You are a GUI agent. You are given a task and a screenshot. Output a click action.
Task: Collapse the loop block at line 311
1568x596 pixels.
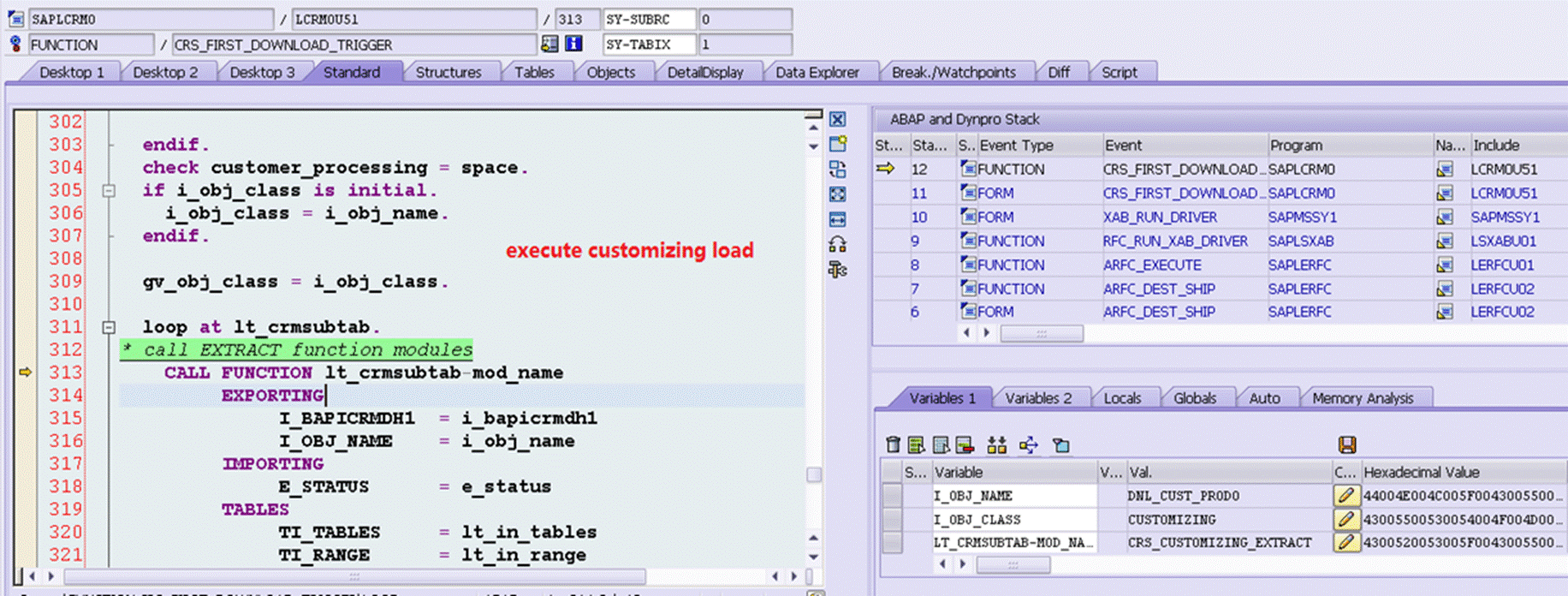[x=109, y=327]
